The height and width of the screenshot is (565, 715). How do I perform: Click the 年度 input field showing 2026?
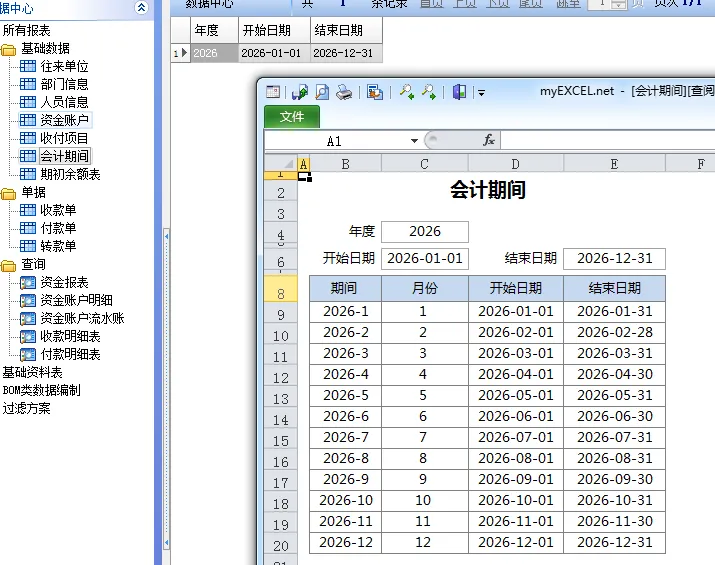425,232
